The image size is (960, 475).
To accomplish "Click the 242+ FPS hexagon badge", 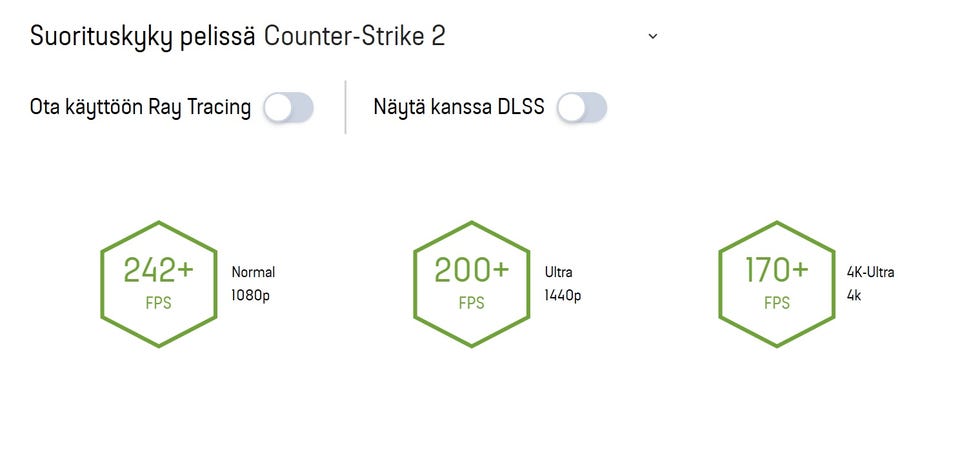I will (x=159, y=284).
